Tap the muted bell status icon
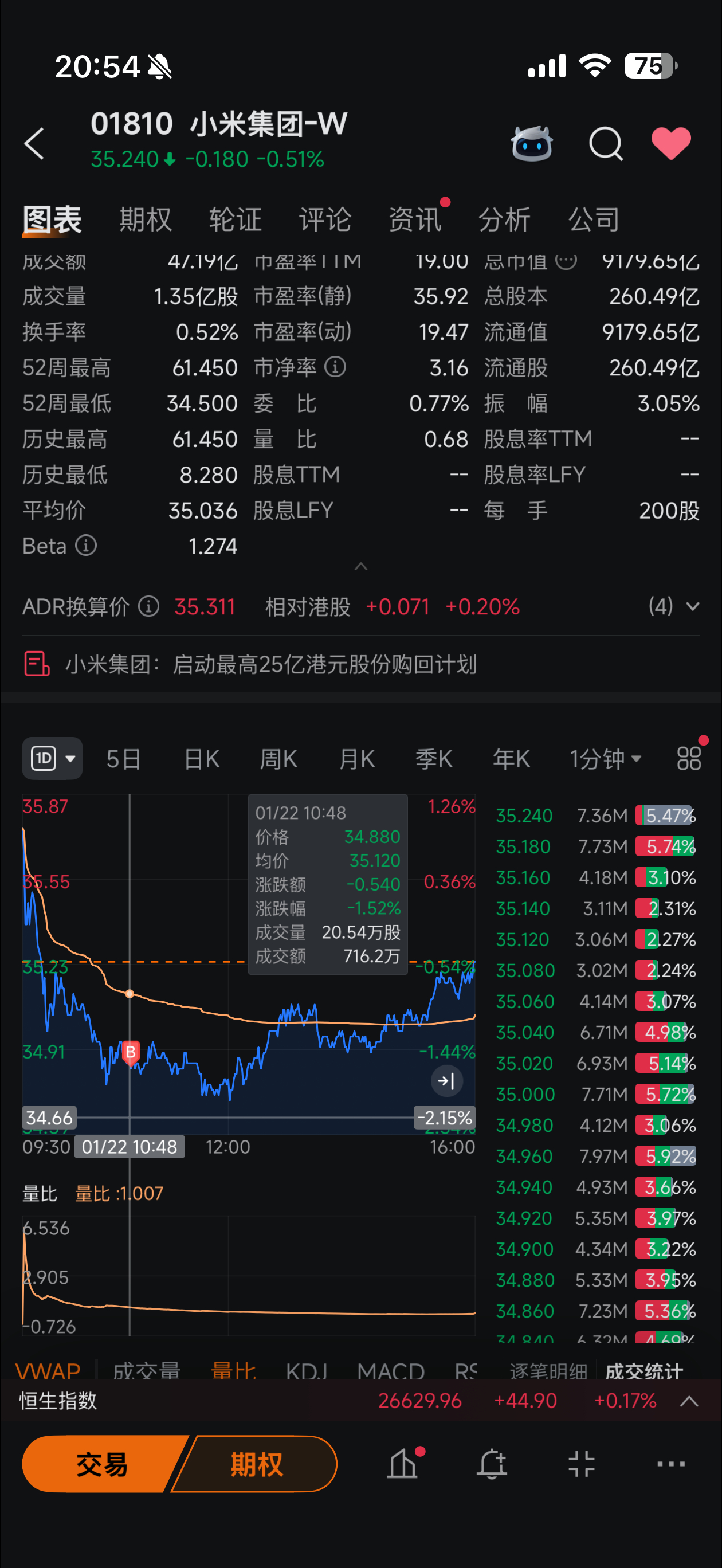The height and width of the screenshot is (1568, 722). point(160,66)
